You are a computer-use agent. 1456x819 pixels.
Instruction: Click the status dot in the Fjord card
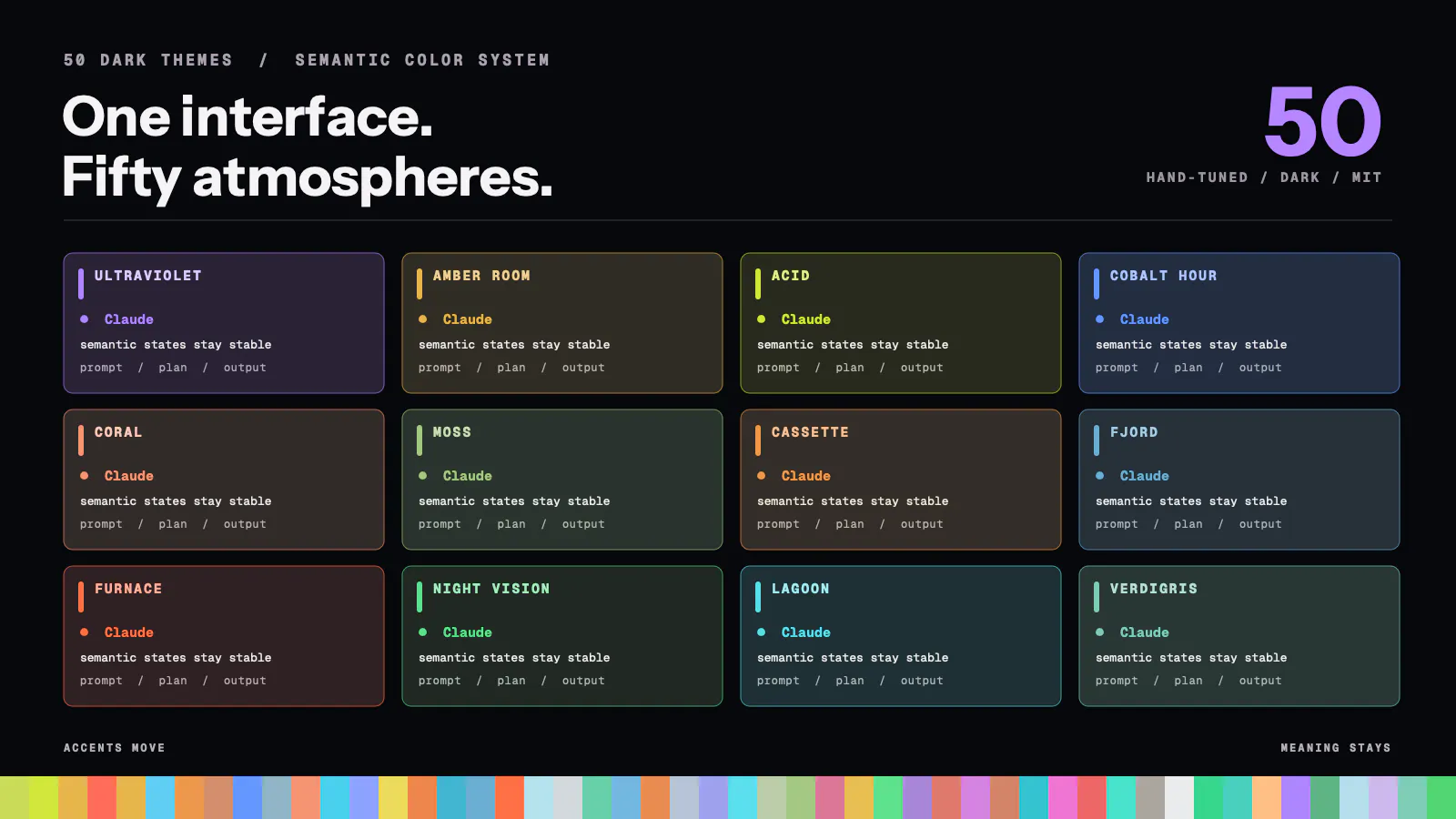click(1100, 476)
